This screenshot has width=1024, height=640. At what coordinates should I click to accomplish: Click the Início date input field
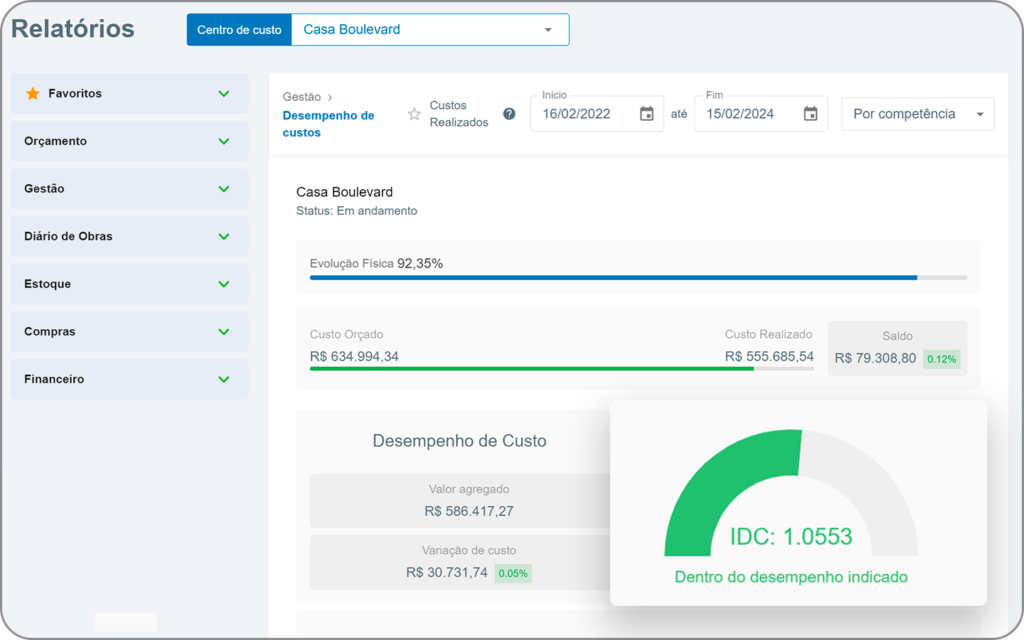[585, 114]
